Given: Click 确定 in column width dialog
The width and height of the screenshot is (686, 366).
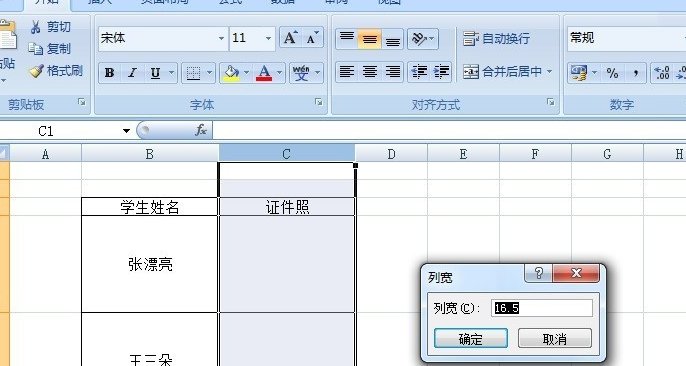Looking at the screenshot, I should point(471,338).
